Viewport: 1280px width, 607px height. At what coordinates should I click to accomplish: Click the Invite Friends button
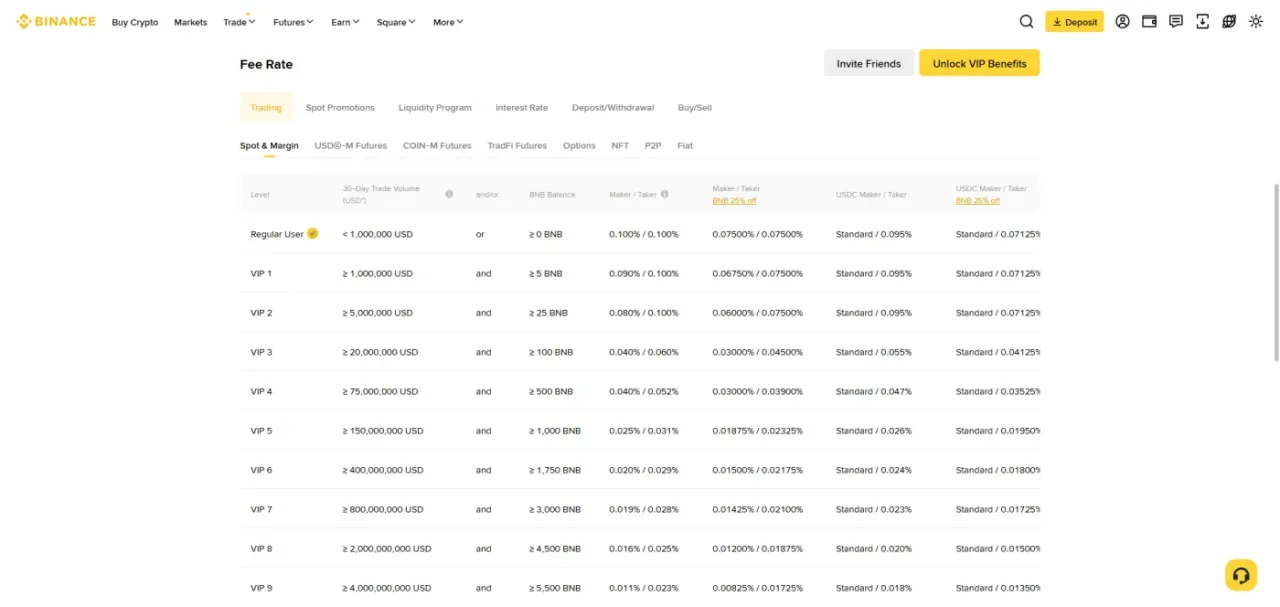coord(869,63)
